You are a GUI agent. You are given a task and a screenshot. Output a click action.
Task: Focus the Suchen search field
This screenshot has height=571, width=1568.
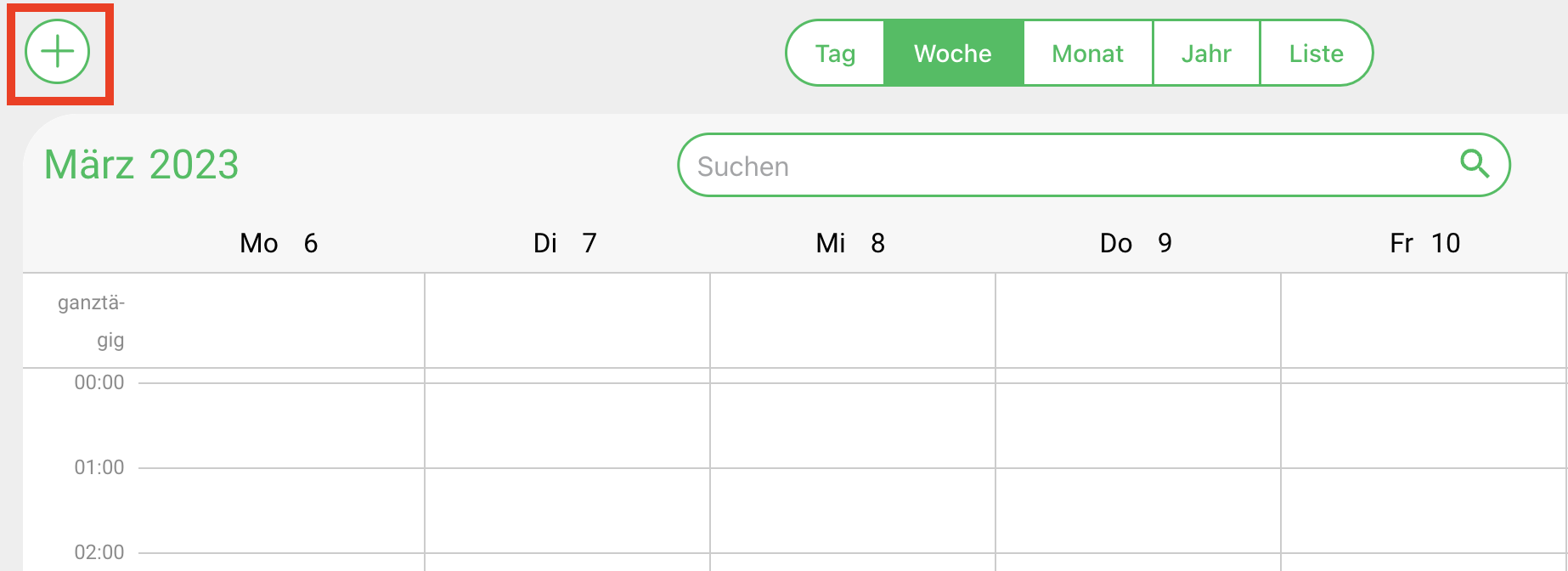click(x=1094, y=165)
